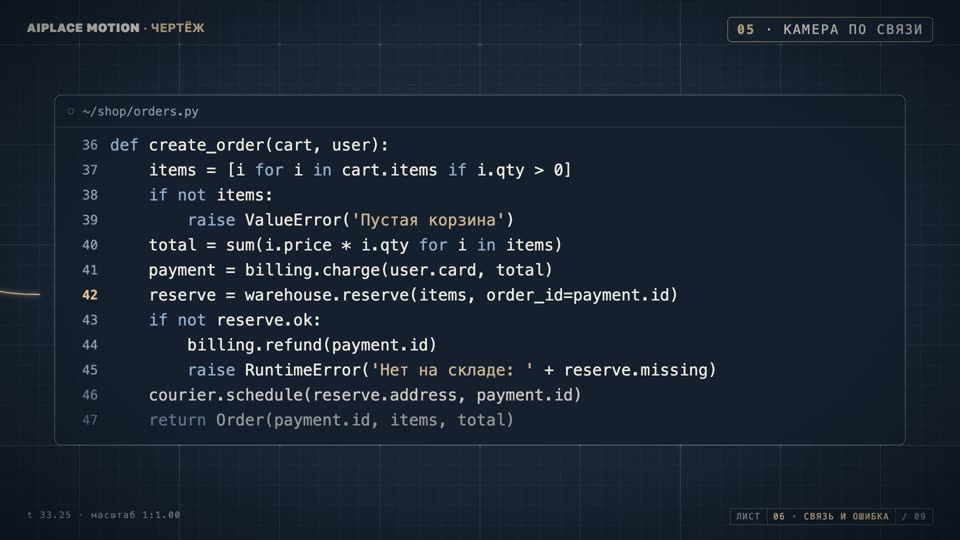Click the small circle icon before ~/shop/orders.py

70,111
